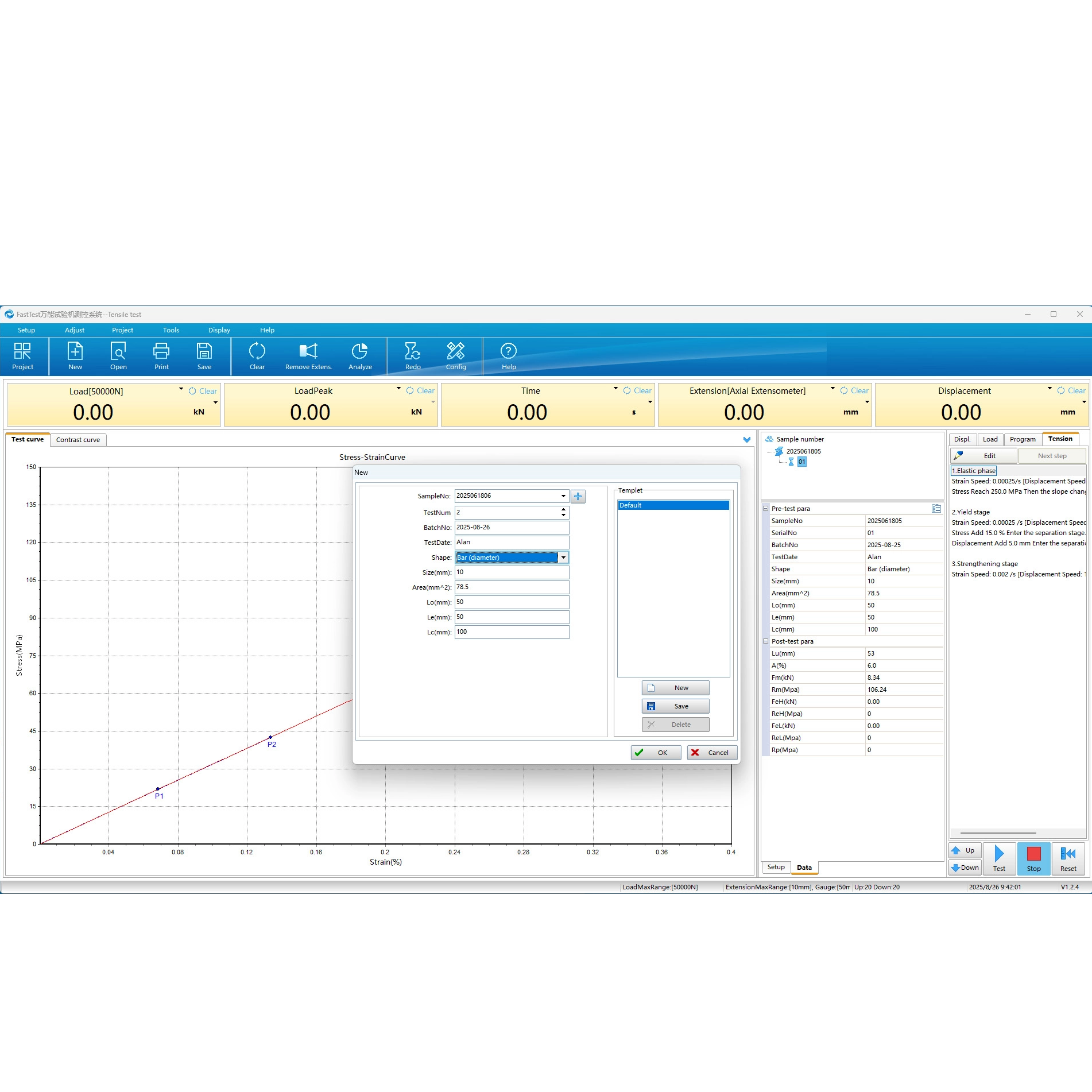
Task: Print the test report
Action: (161, 356)
